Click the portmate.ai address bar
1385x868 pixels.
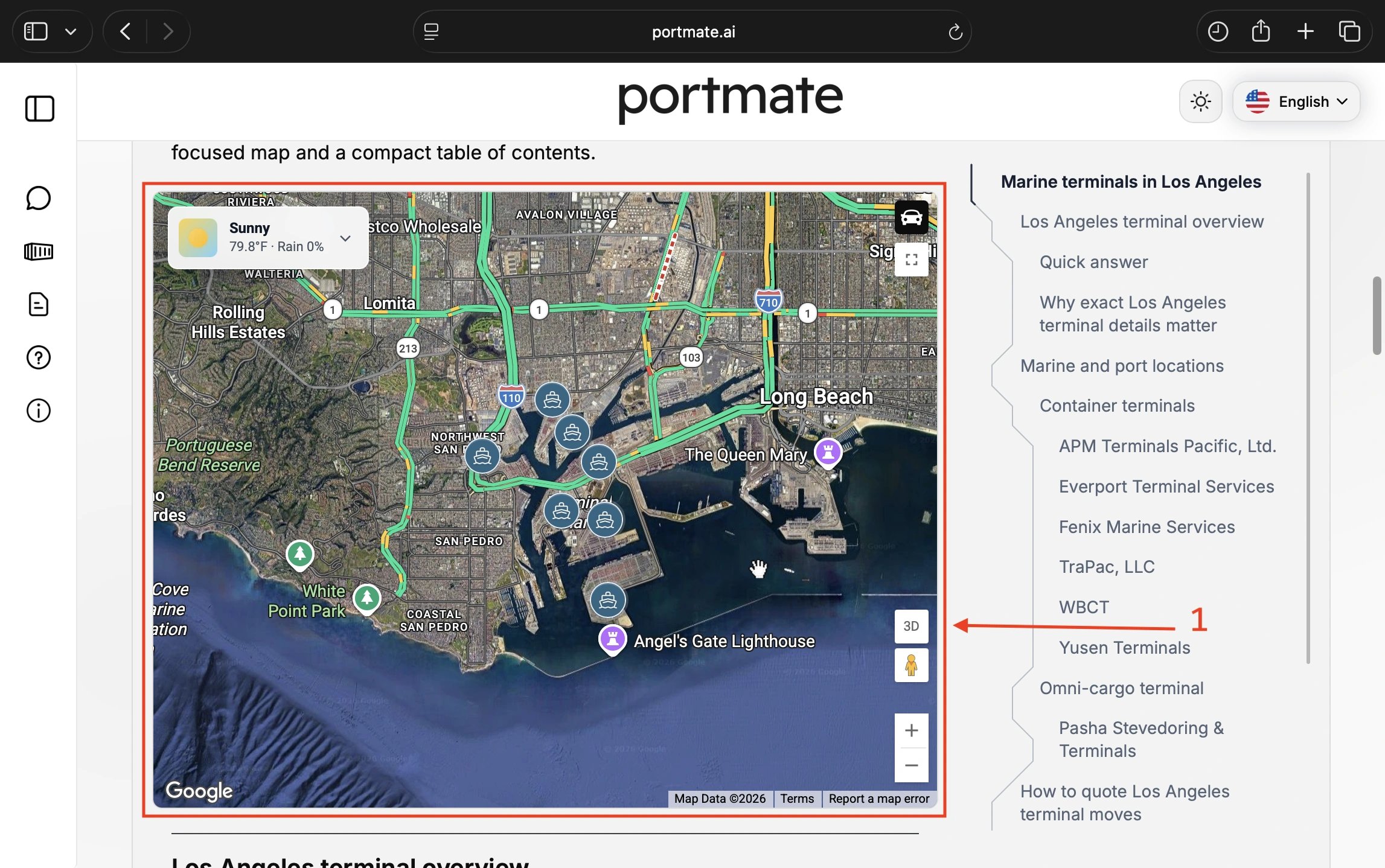click(692, 31)
